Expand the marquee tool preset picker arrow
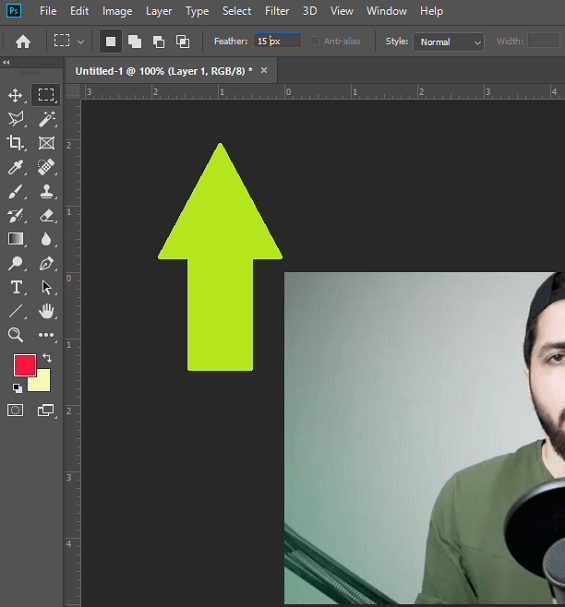The width and height of the screenshot is (565, 607). pos(80,41)
